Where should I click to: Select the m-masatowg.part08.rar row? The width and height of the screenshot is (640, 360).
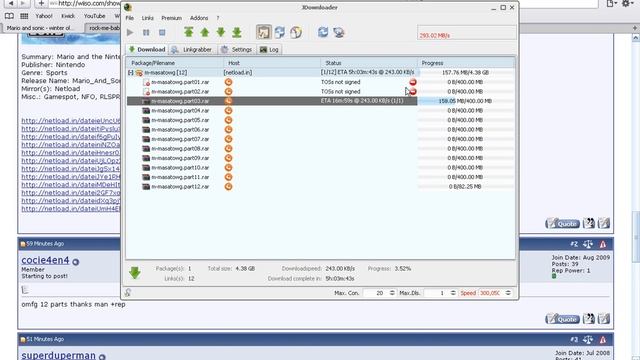[320, 149]
